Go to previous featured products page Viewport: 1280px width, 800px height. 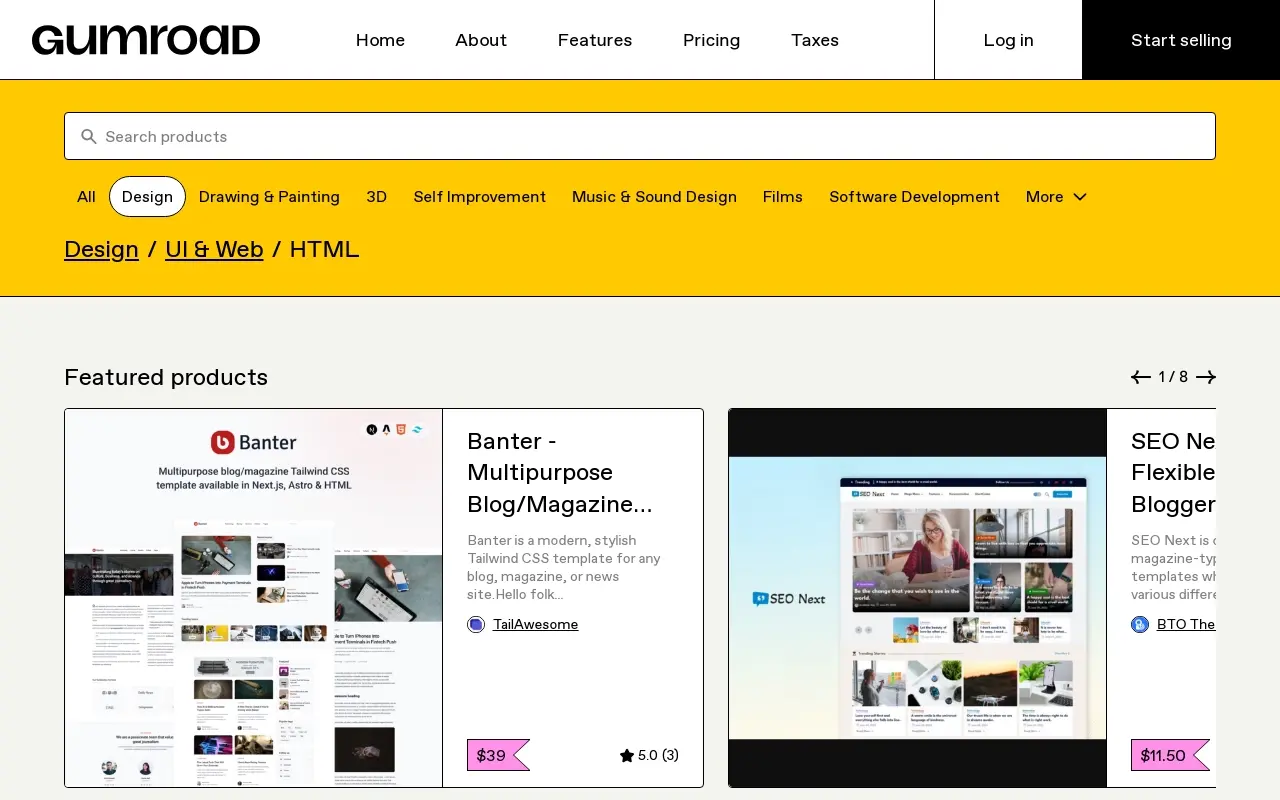pos(1140,377)
